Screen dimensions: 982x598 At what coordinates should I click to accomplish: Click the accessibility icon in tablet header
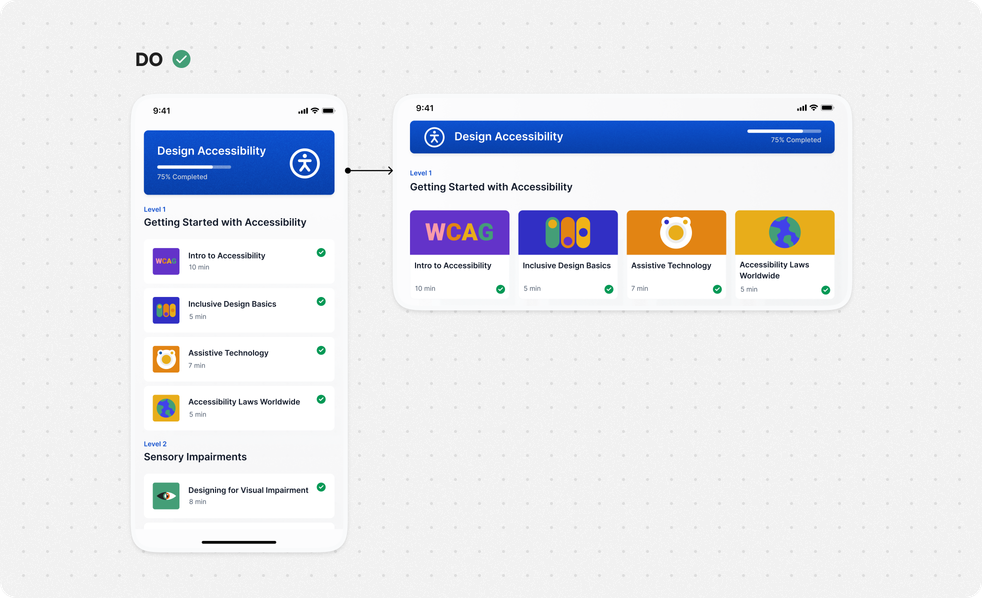[434, 137]
